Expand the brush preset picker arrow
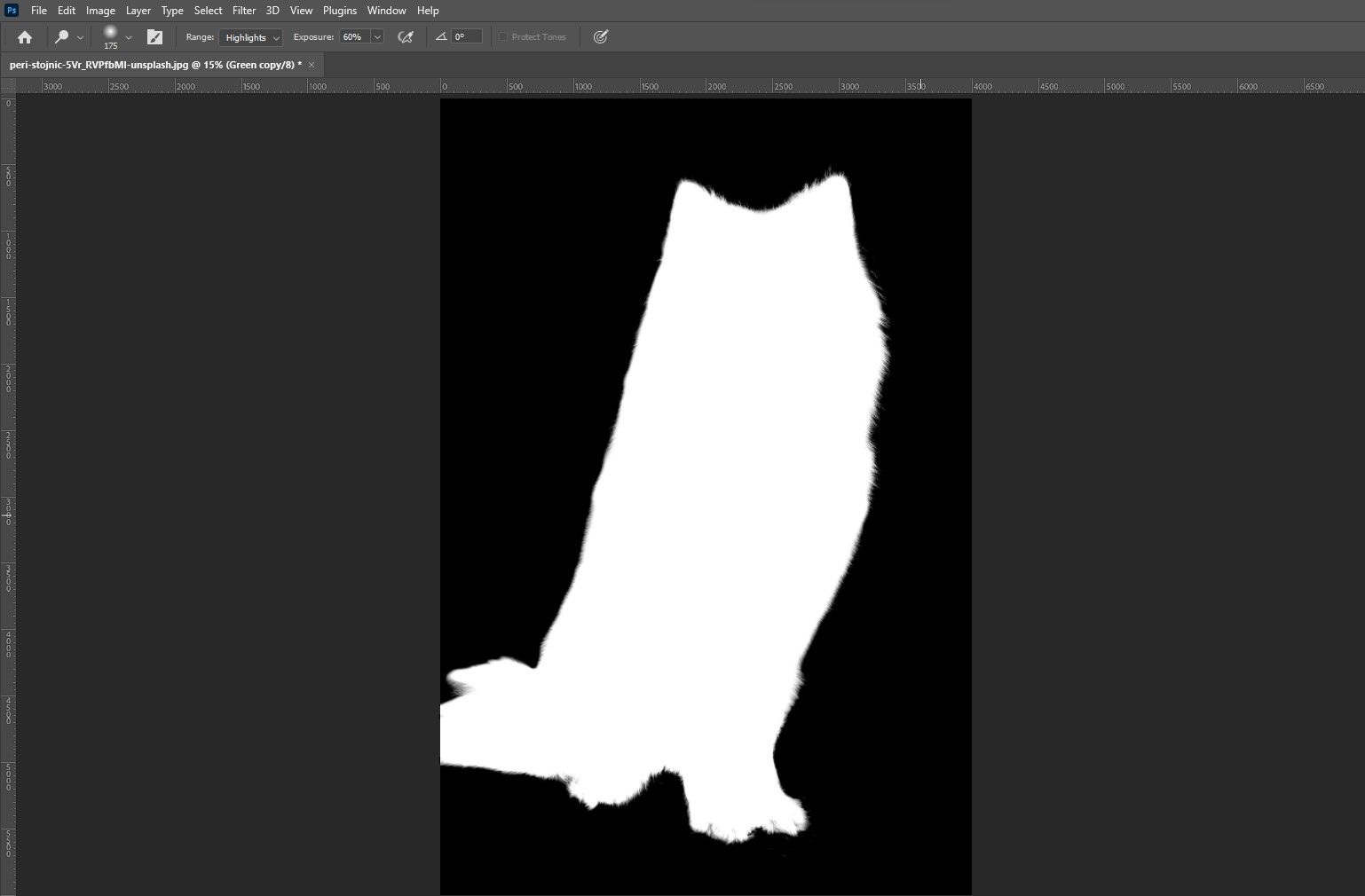Screen dimensions: 1365x896 [x=129, y=37]
